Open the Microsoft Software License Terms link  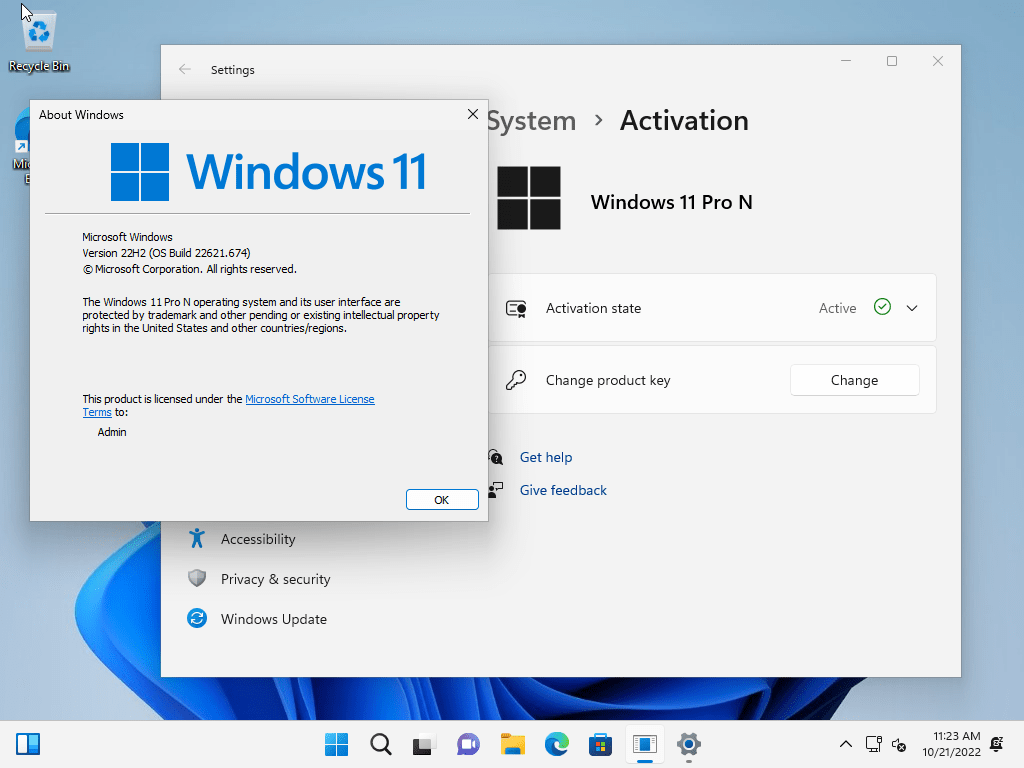tap(309, 399)
